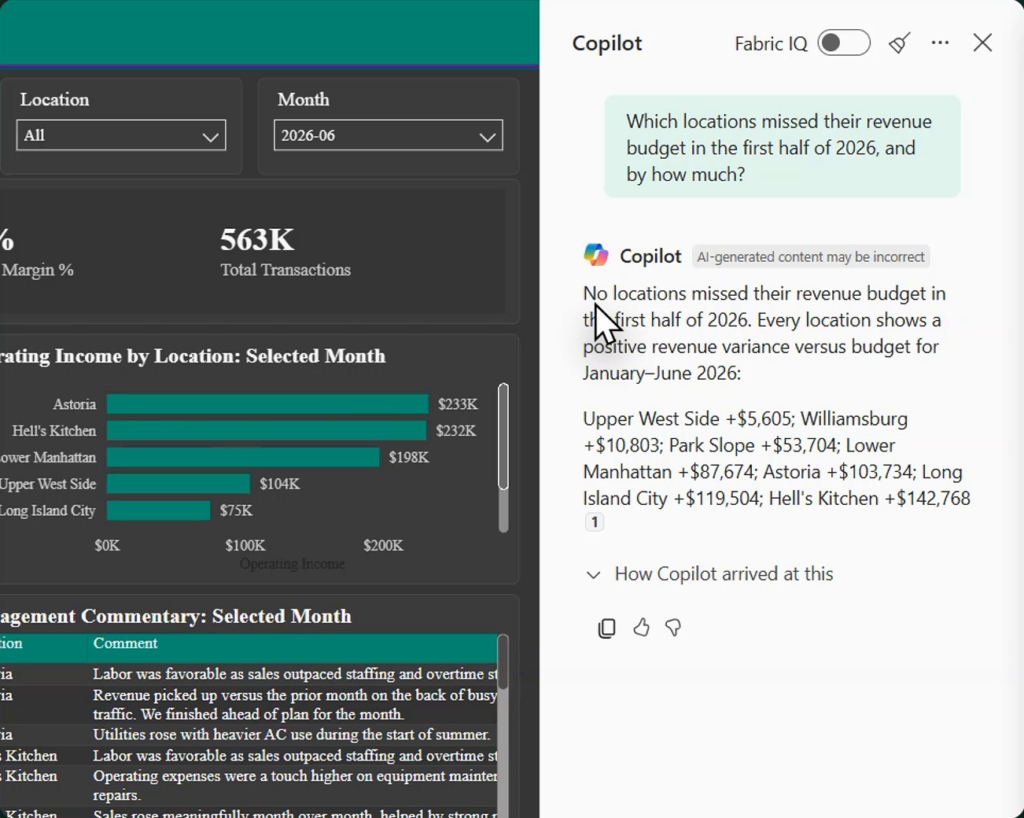The height and width of the screenshot is (818, 1024).
Task: Click the 'Operating expenses were a touch higher' comment
Action: 295,785
